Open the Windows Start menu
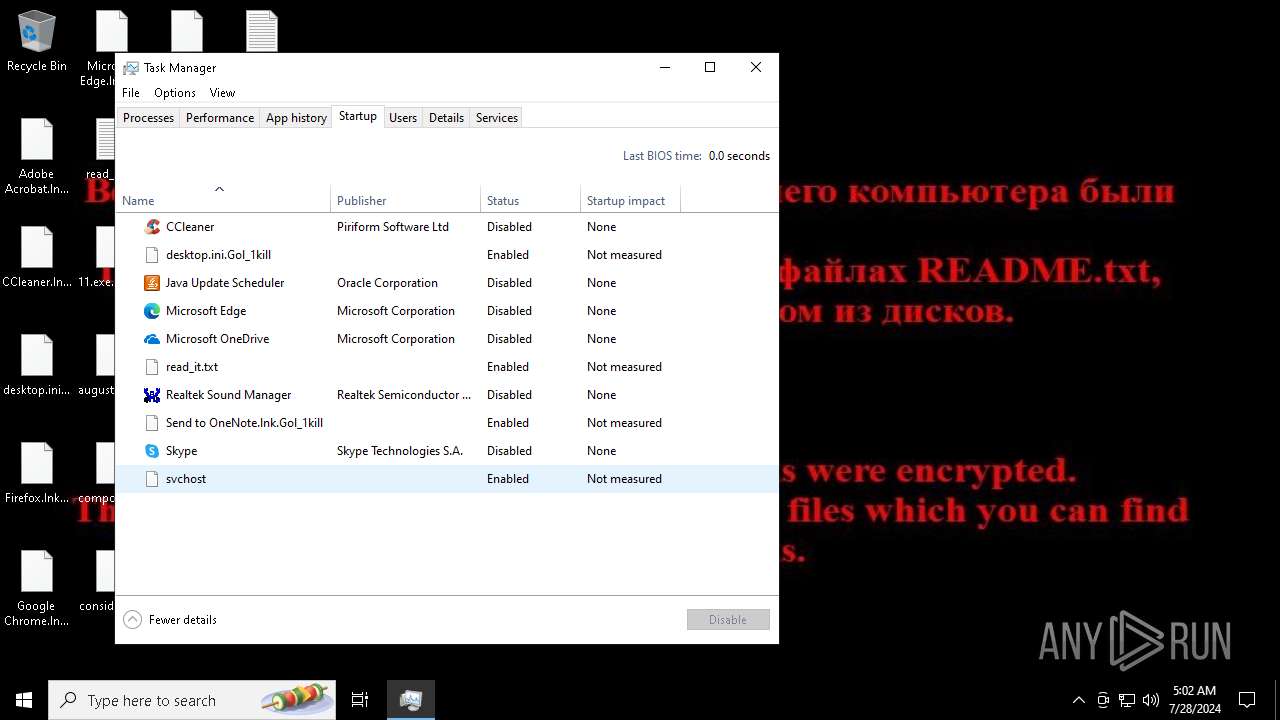 click(x=24, y=700)
